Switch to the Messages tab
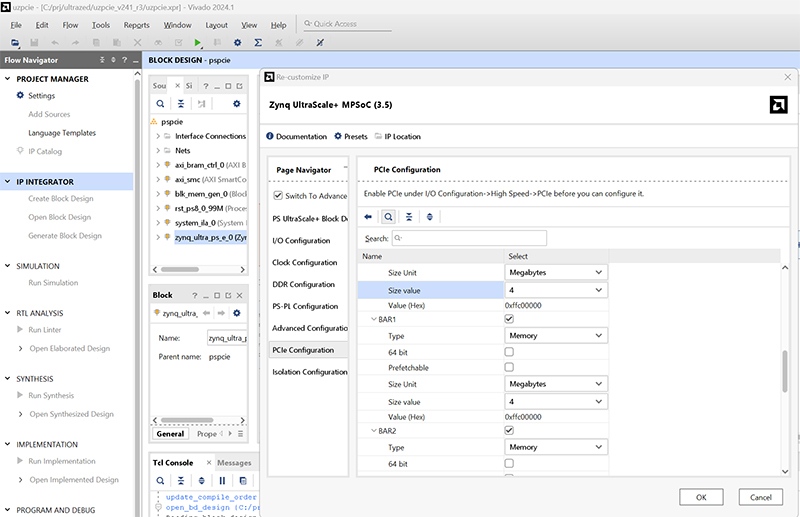 point(234,463)
